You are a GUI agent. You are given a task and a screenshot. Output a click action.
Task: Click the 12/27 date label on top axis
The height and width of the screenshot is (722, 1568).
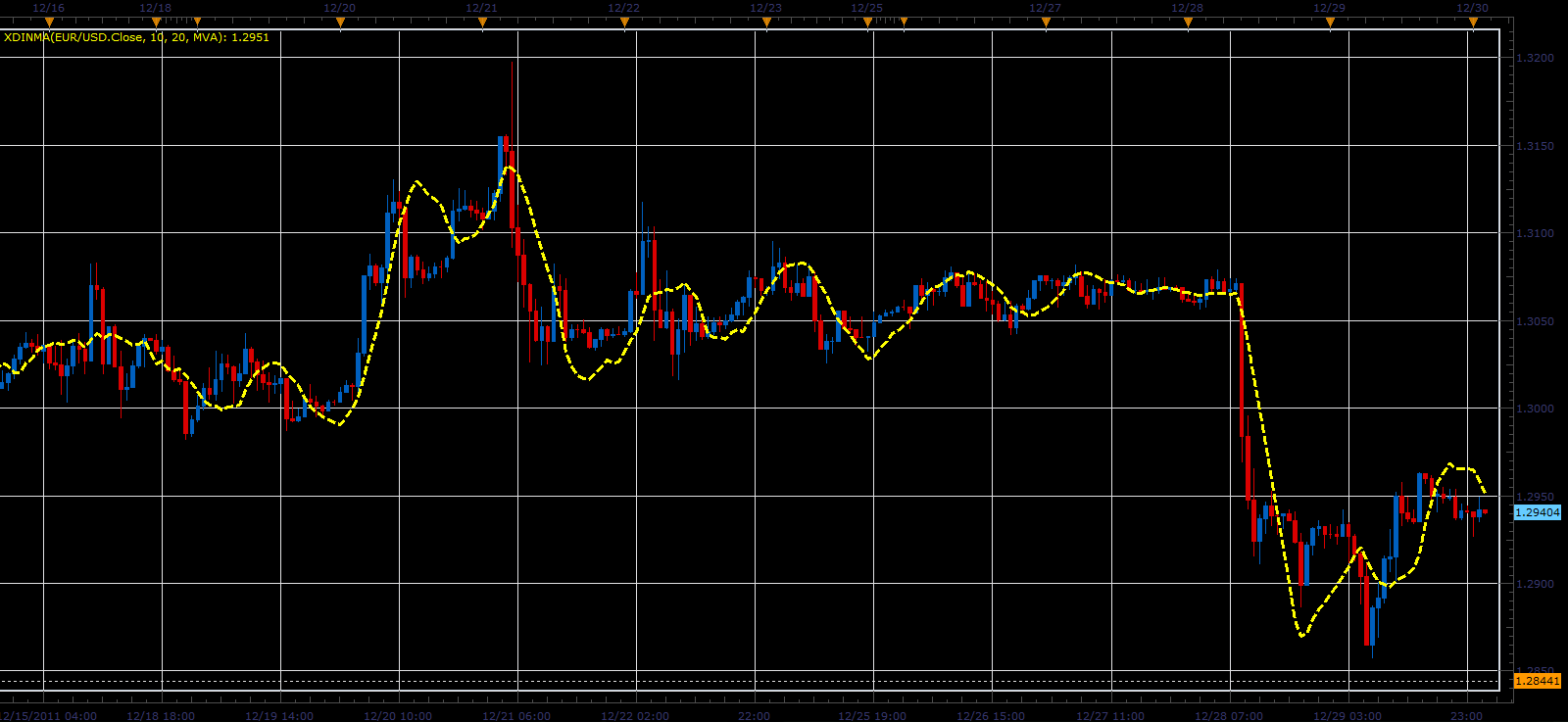pyautogui.click(x=1046, y=7)
